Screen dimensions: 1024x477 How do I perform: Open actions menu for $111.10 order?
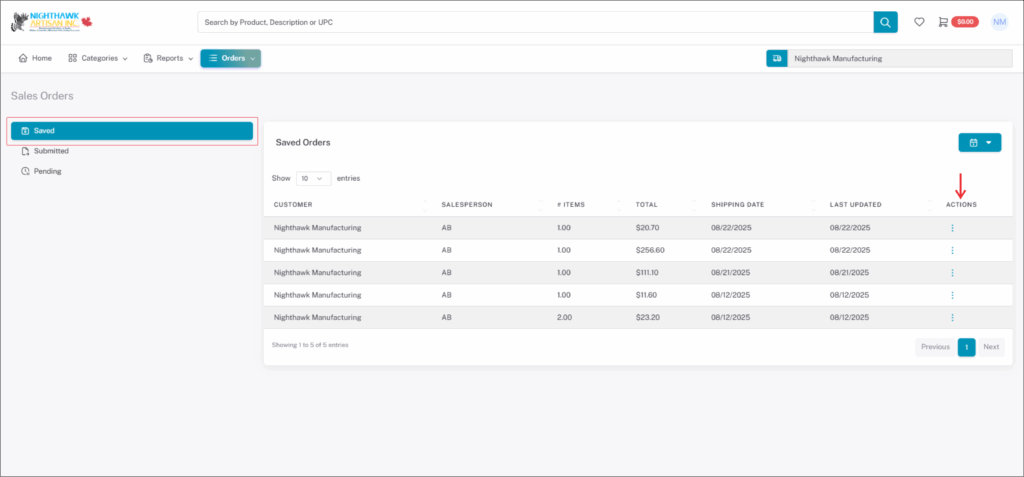pyautogui.click(x=952, y=273)
